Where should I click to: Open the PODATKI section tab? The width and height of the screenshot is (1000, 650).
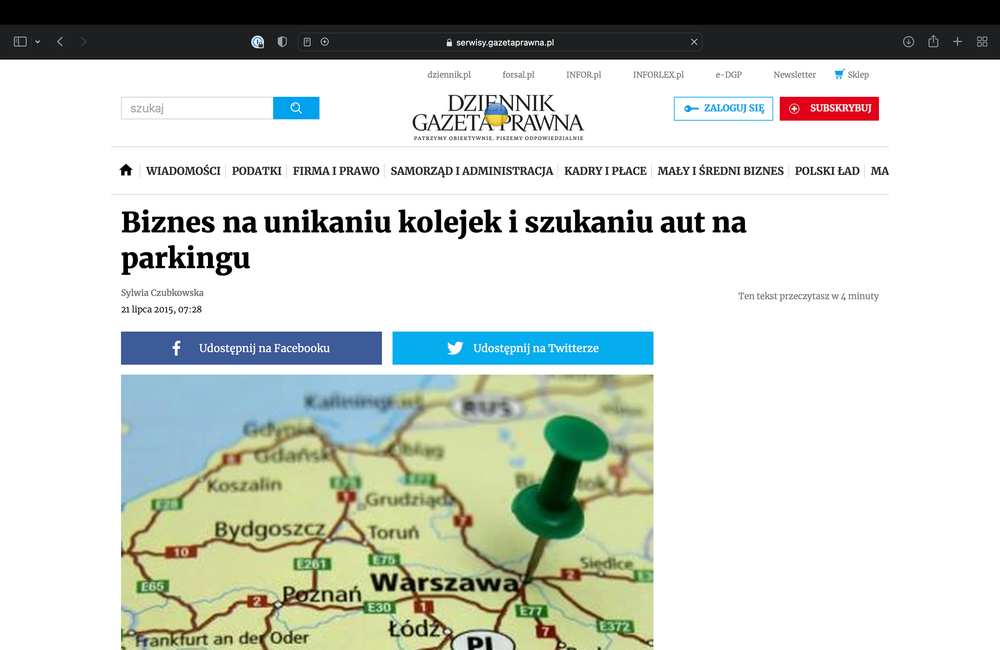tap(256, 171)
